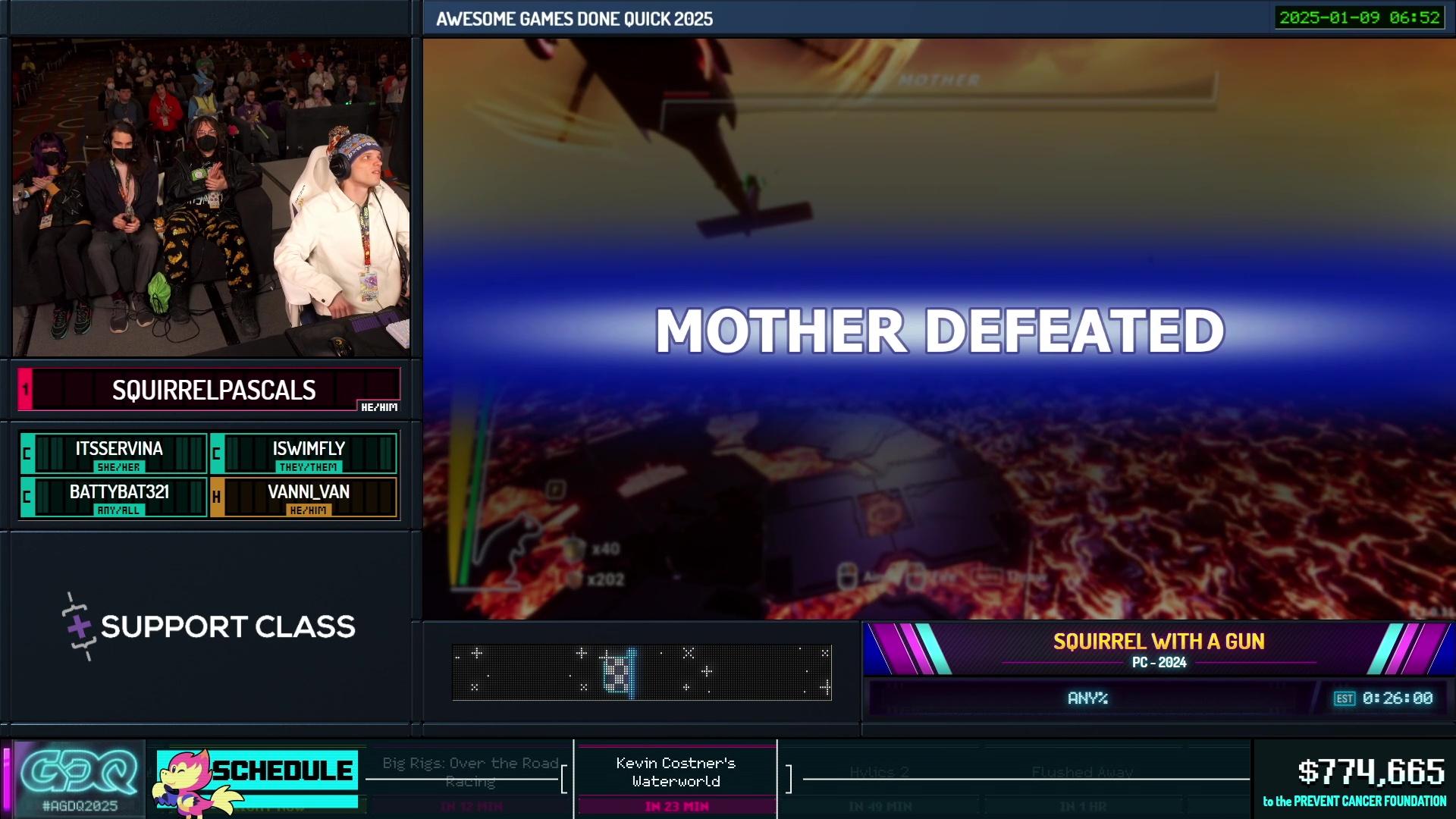Click the Support Class plus logo icon
Viewport: 1456px width, 819px height.
79,626
